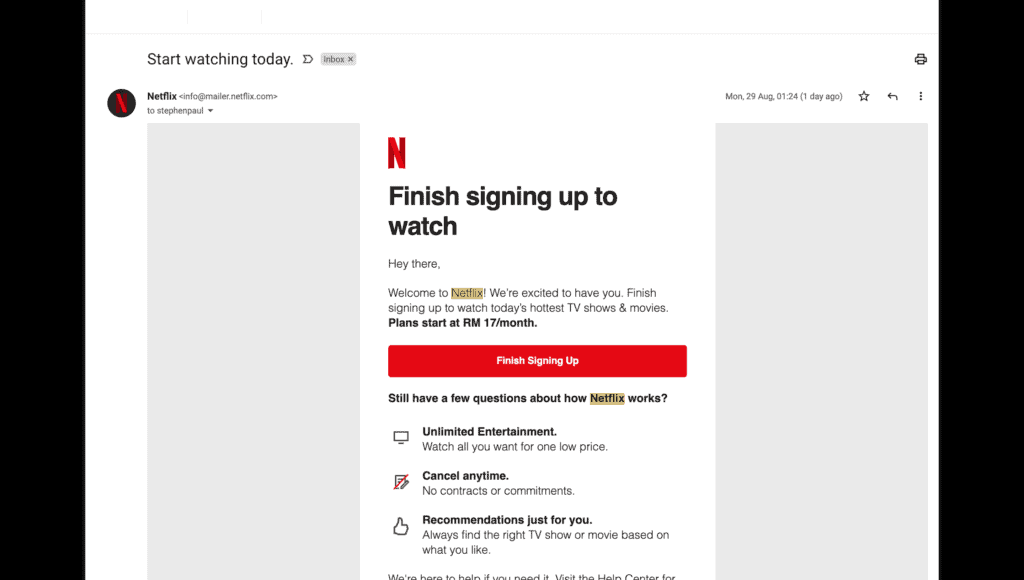Click the "Finish signing up to watch" heading
This screenshot has height=580, width=1024.
[502, 211]
